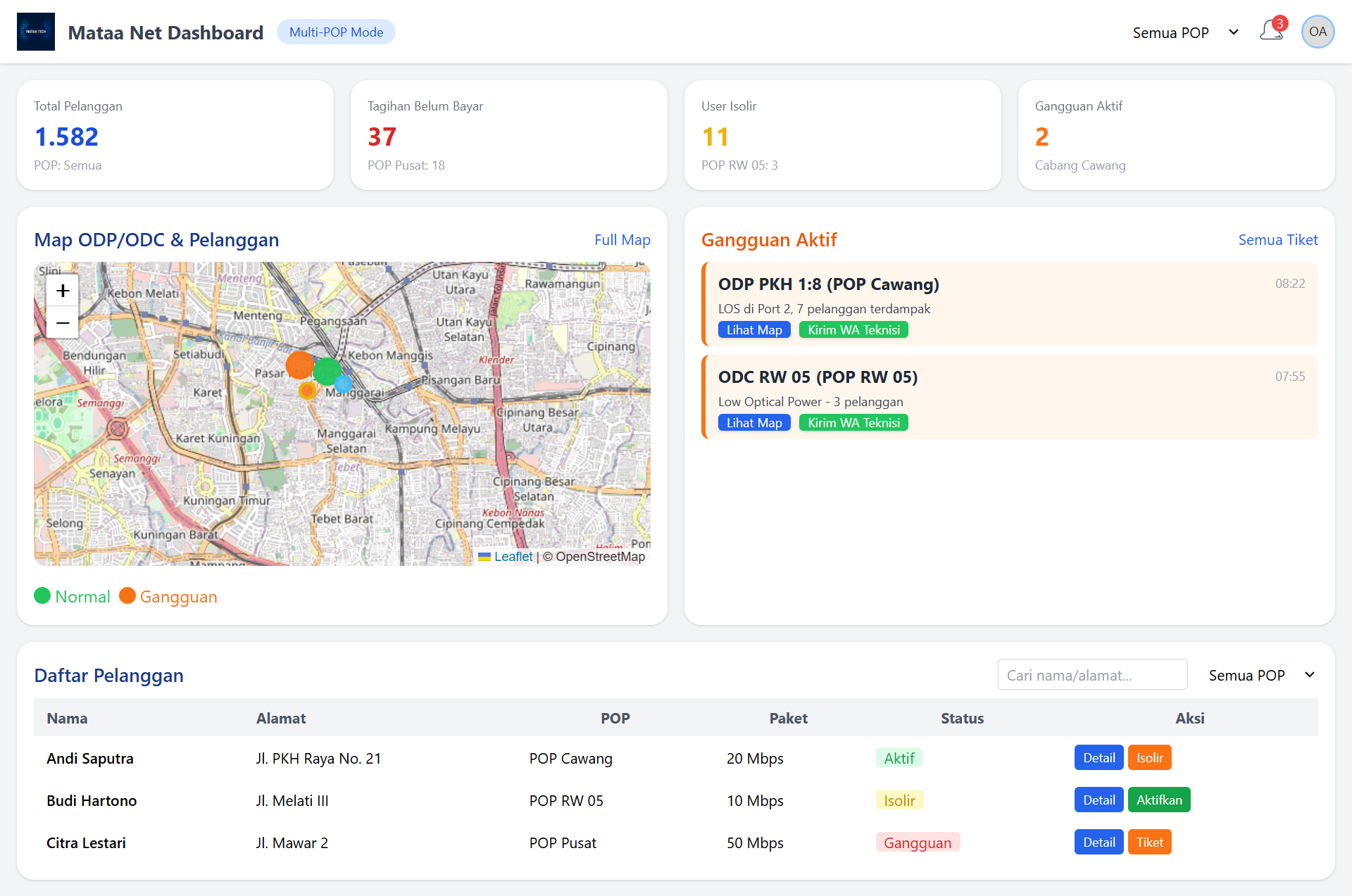Click Aktifkan for Budi Hartono
Viewport: 1352px width, 896px height.
tap(1159, 800)
